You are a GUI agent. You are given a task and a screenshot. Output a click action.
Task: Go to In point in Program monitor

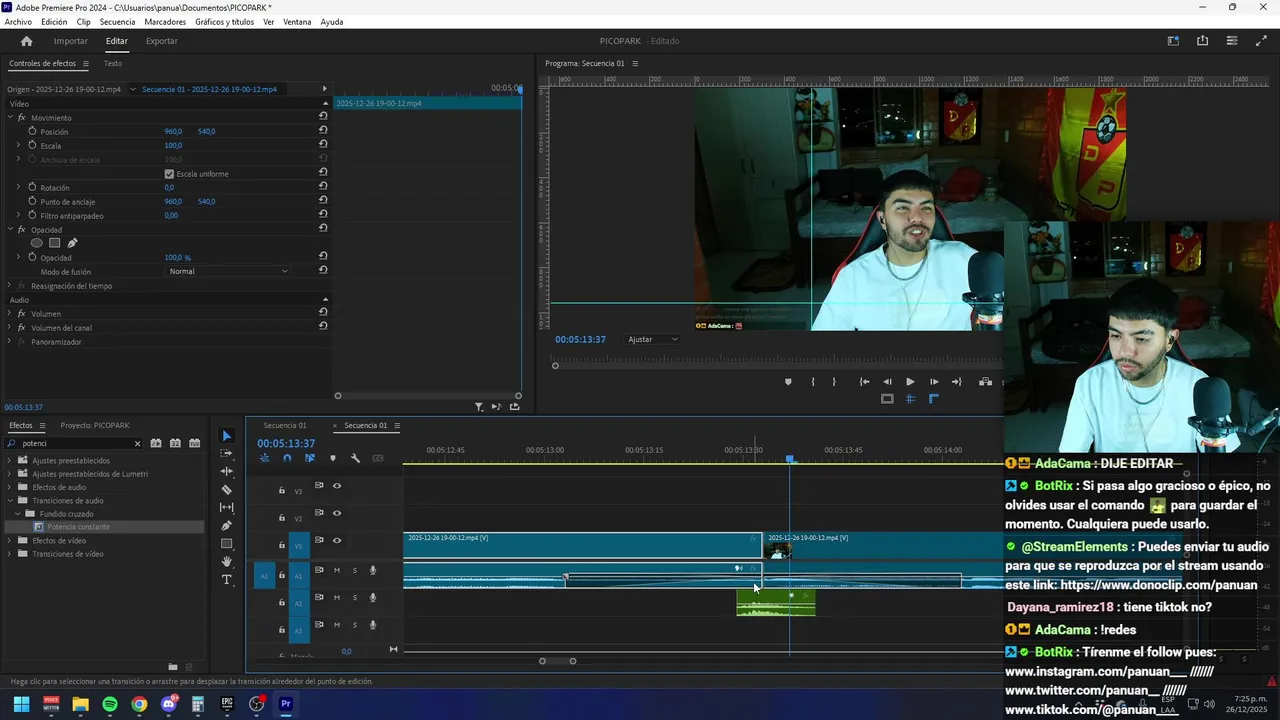[864, 382]
